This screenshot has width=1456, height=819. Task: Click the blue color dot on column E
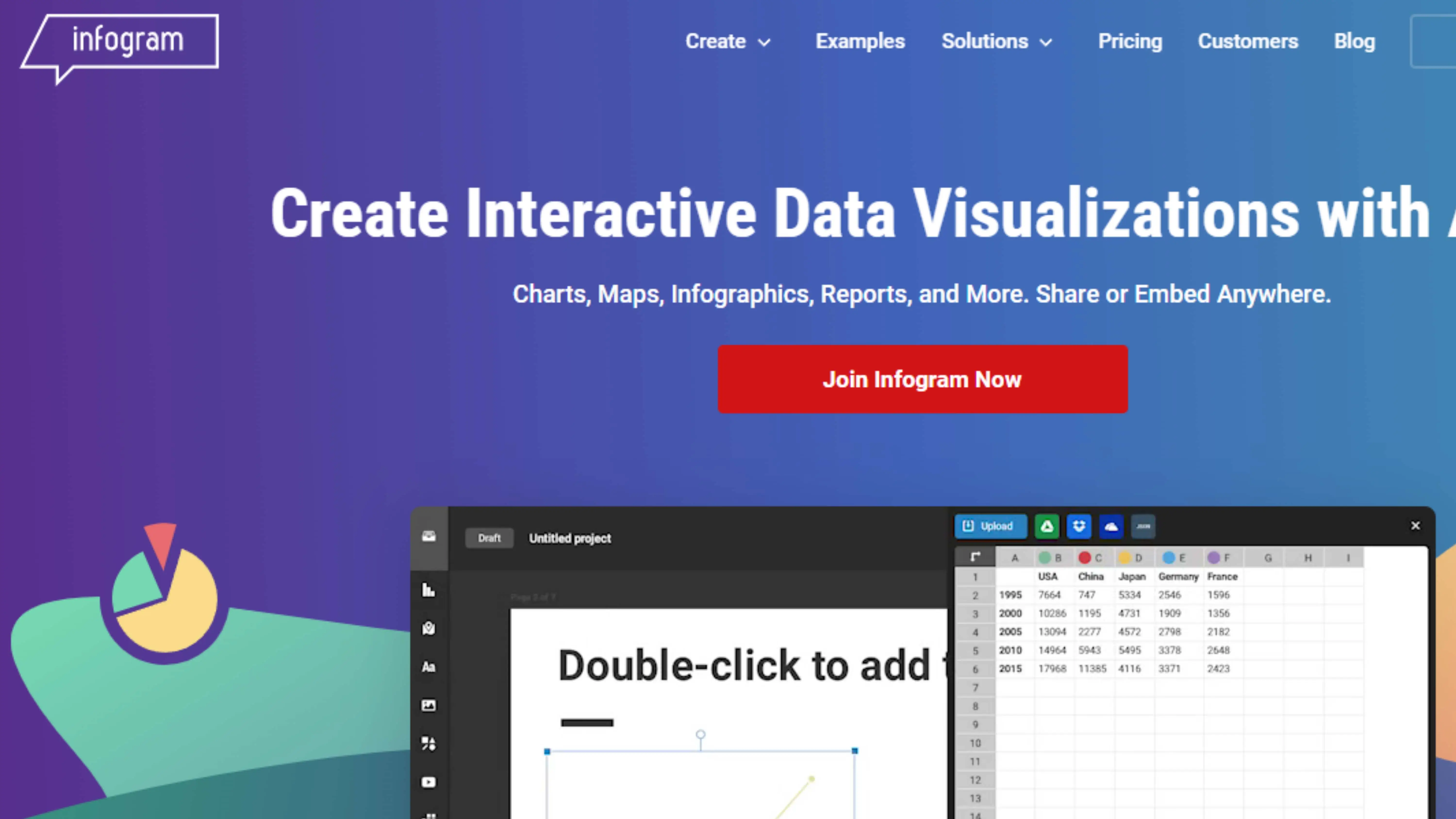click(x=1168, y=558)
